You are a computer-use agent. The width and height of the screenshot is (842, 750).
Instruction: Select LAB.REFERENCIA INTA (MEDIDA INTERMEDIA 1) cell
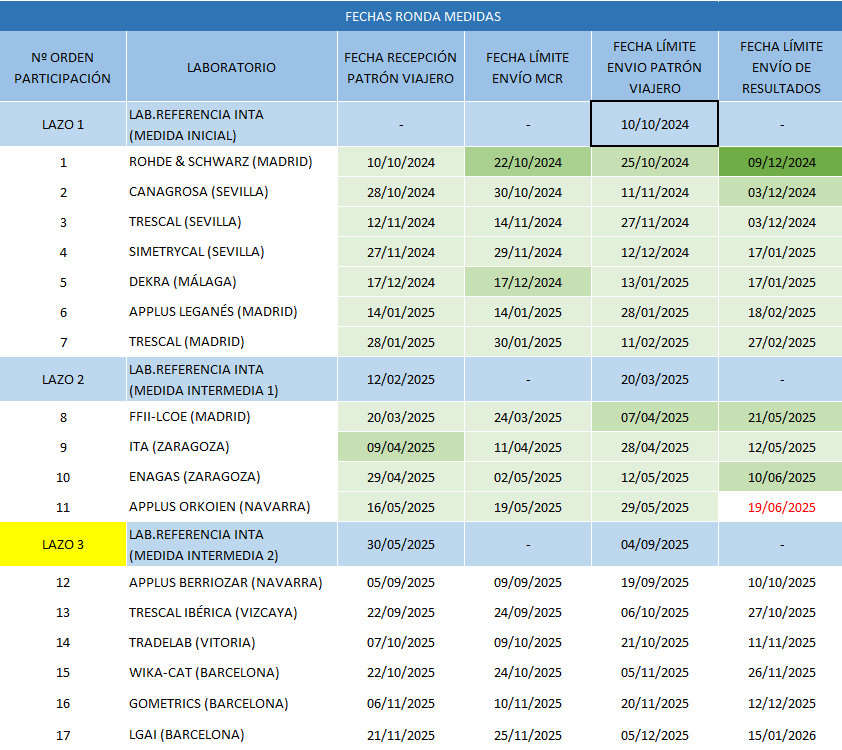coord(231,379)
